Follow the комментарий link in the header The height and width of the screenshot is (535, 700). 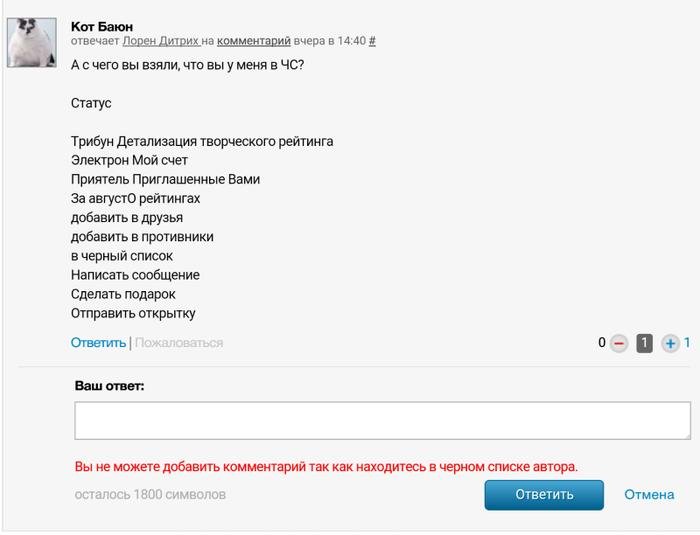253,41
